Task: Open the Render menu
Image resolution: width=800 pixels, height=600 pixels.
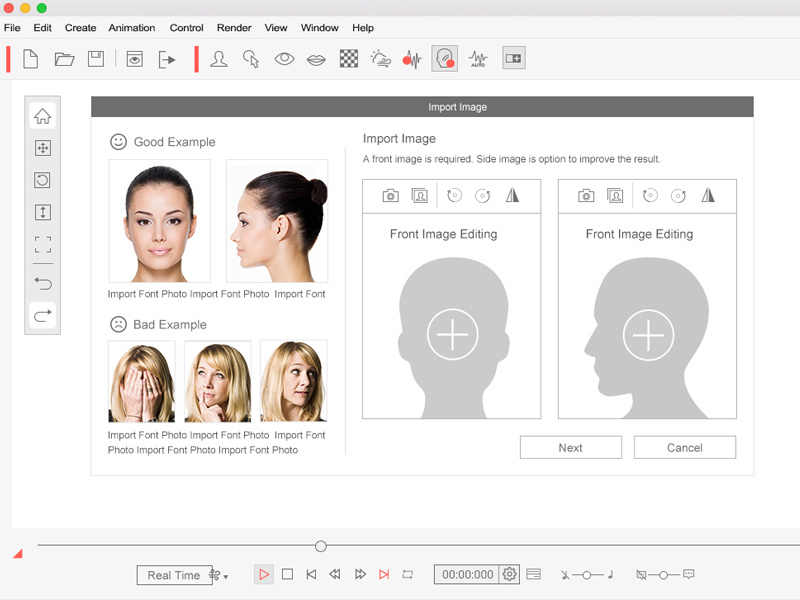Action: 234,27
